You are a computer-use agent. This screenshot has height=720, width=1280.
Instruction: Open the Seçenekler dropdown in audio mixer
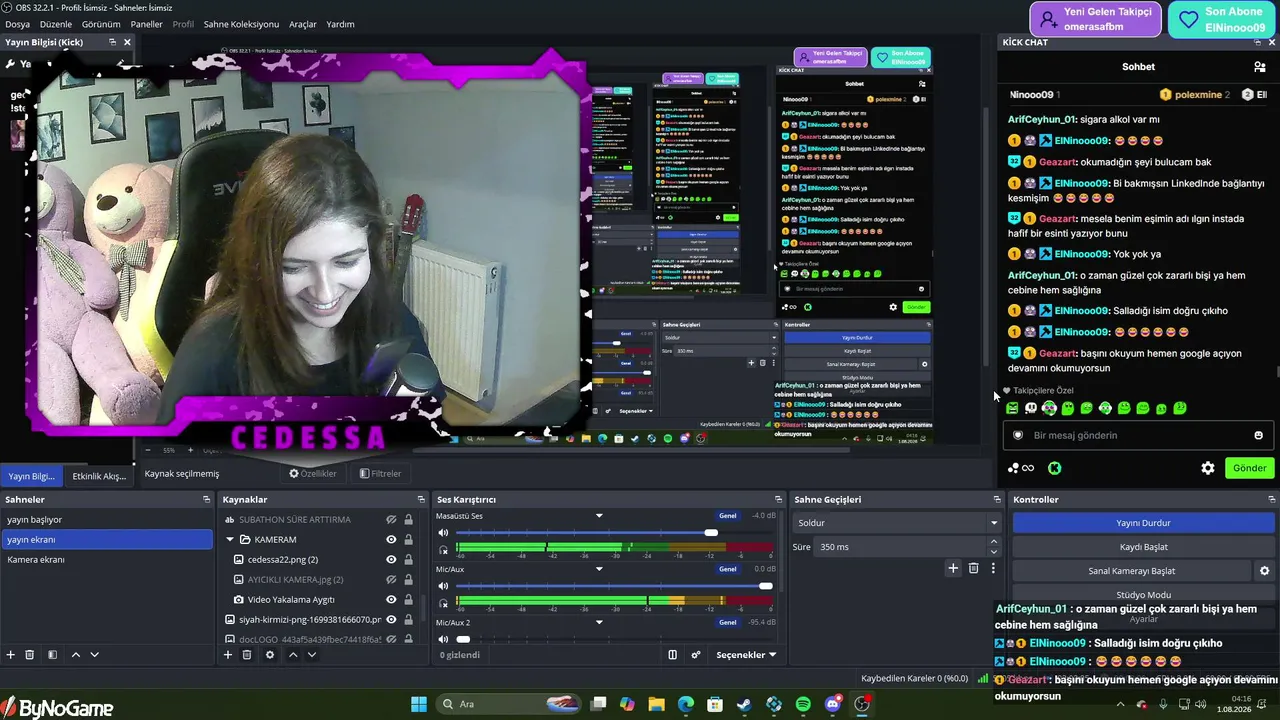(x=747, y=655)
